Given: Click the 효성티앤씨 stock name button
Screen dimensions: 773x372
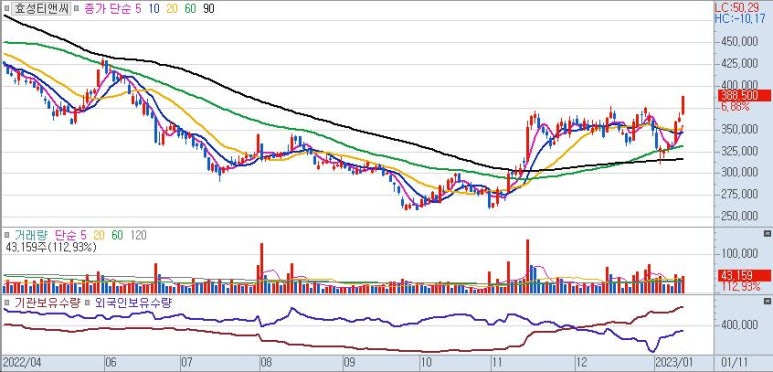Looking at the screenshot, I should tap(41, 8).
